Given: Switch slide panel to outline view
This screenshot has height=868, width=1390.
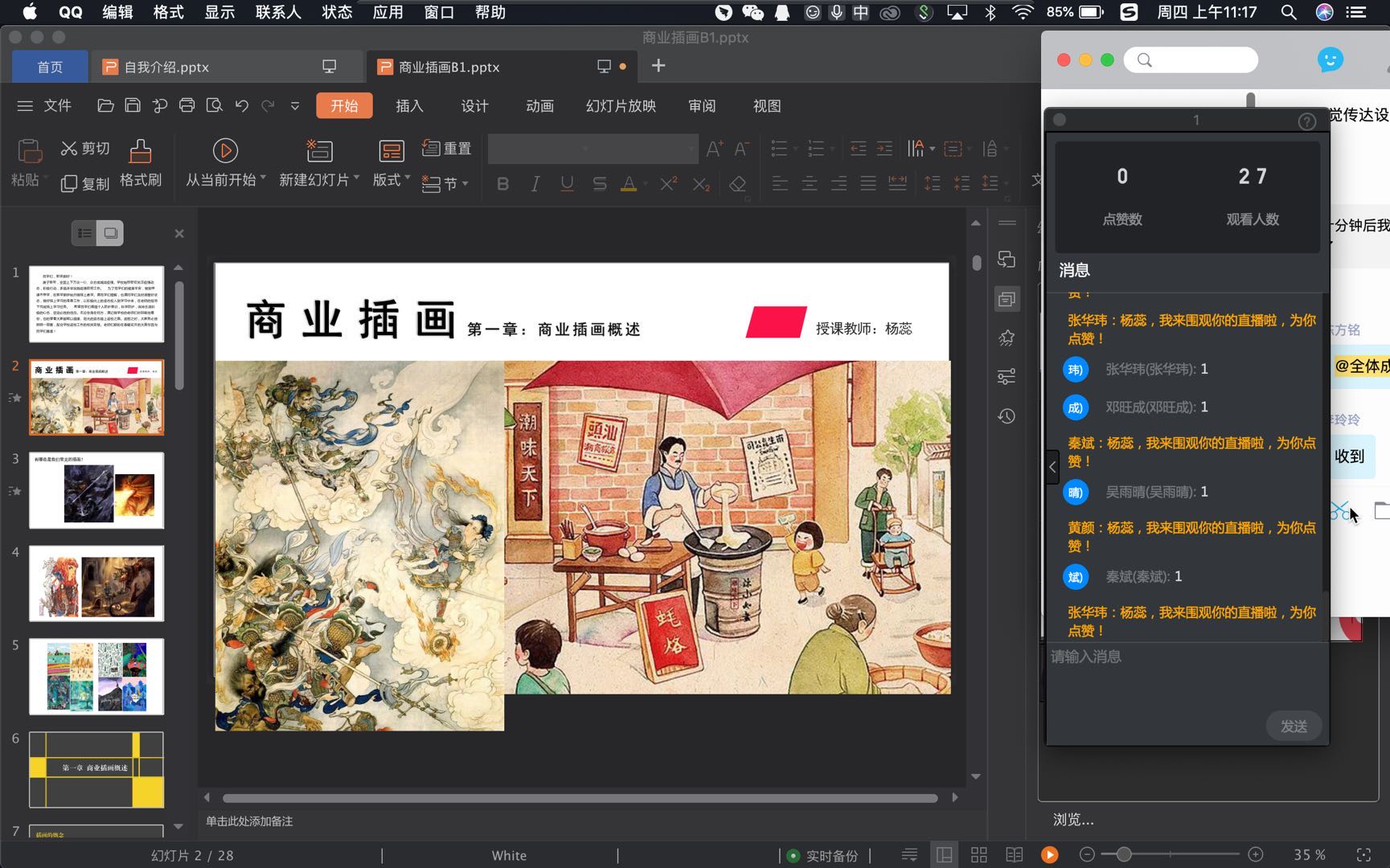Looking at the screenshot, I should [x=84, y=233].
